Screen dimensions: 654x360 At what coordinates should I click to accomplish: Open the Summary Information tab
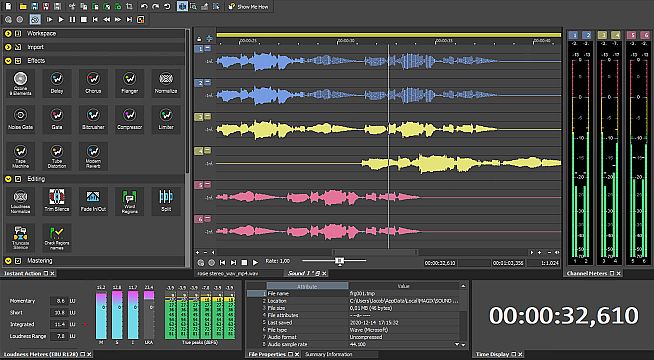(329, 354)
